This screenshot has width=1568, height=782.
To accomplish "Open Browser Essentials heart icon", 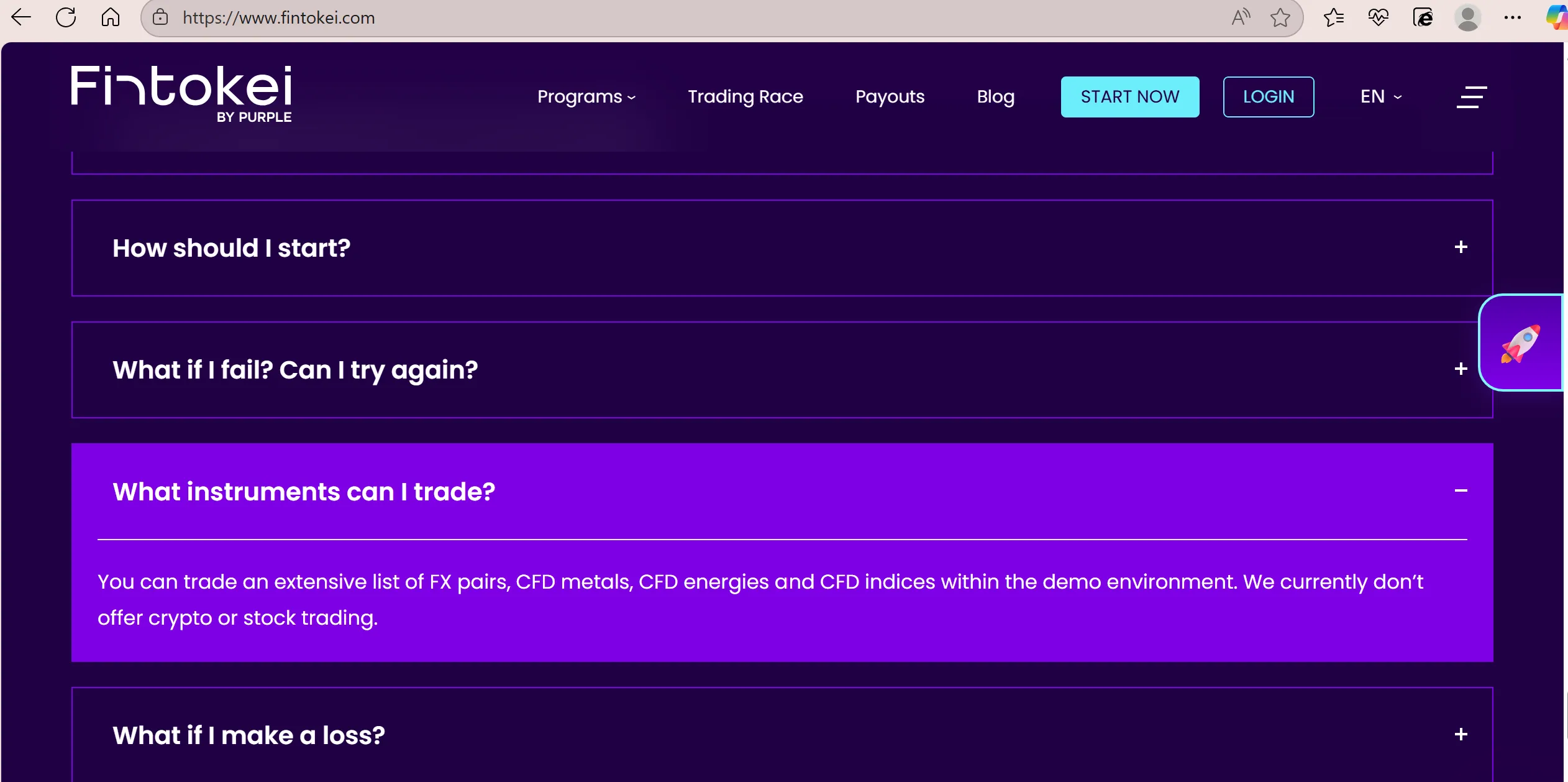I will click(1378, 17).
